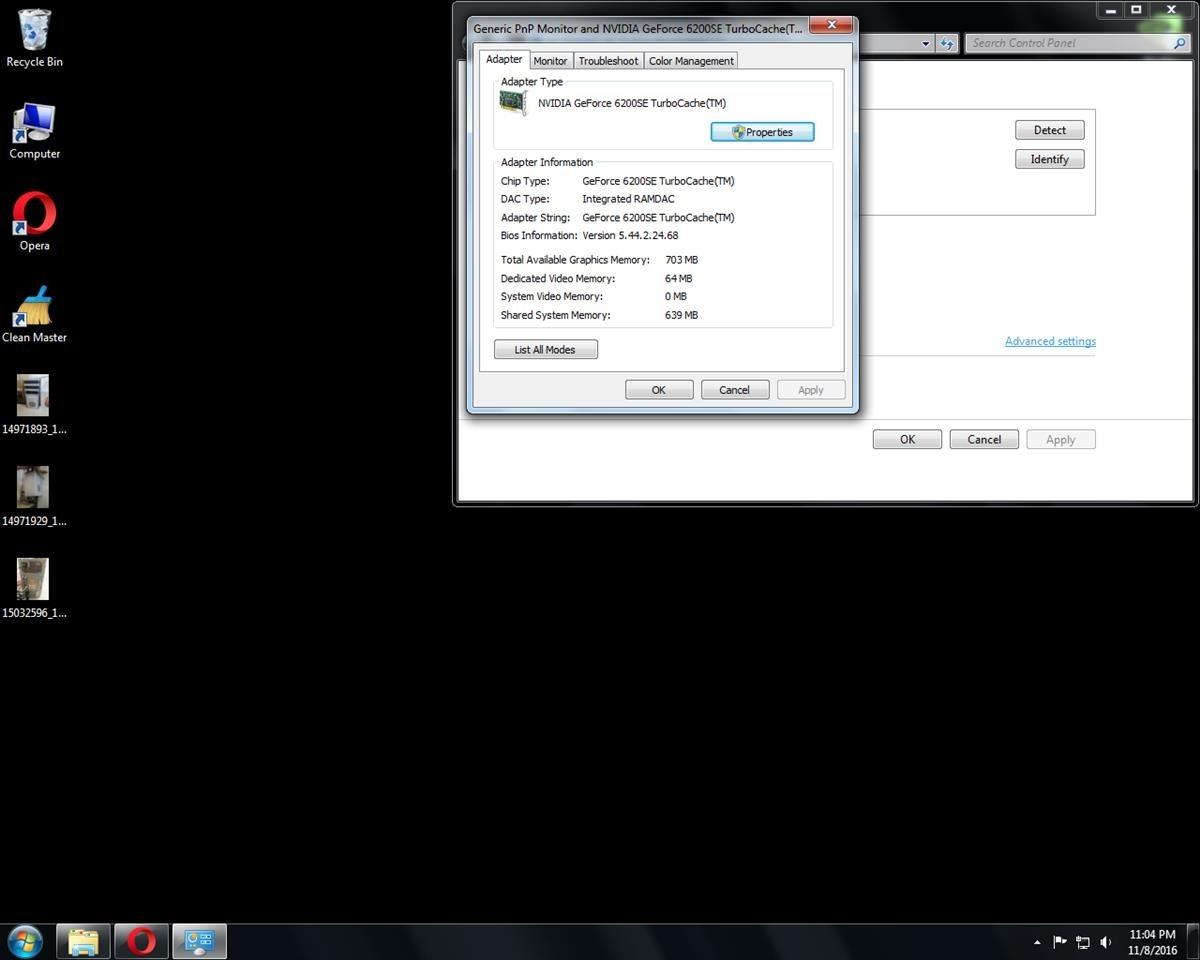
Task: Click the Adapter String label
Action: [x=535, y=218]
